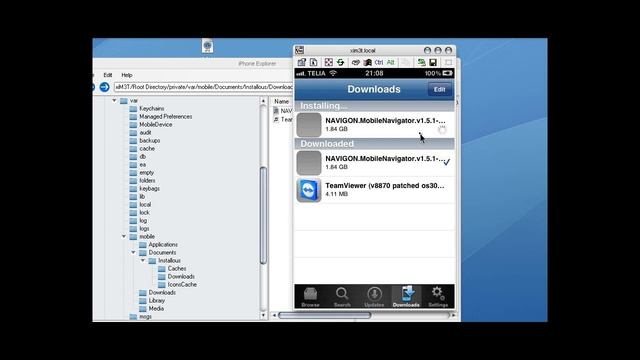Open VNC connection options icon
The width and height of the screenshot is (640, 360).
(x=302, y=62)
